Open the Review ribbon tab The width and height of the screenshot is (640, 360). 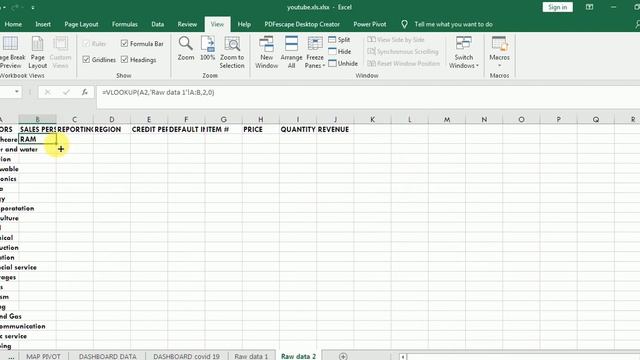[187, 24]
